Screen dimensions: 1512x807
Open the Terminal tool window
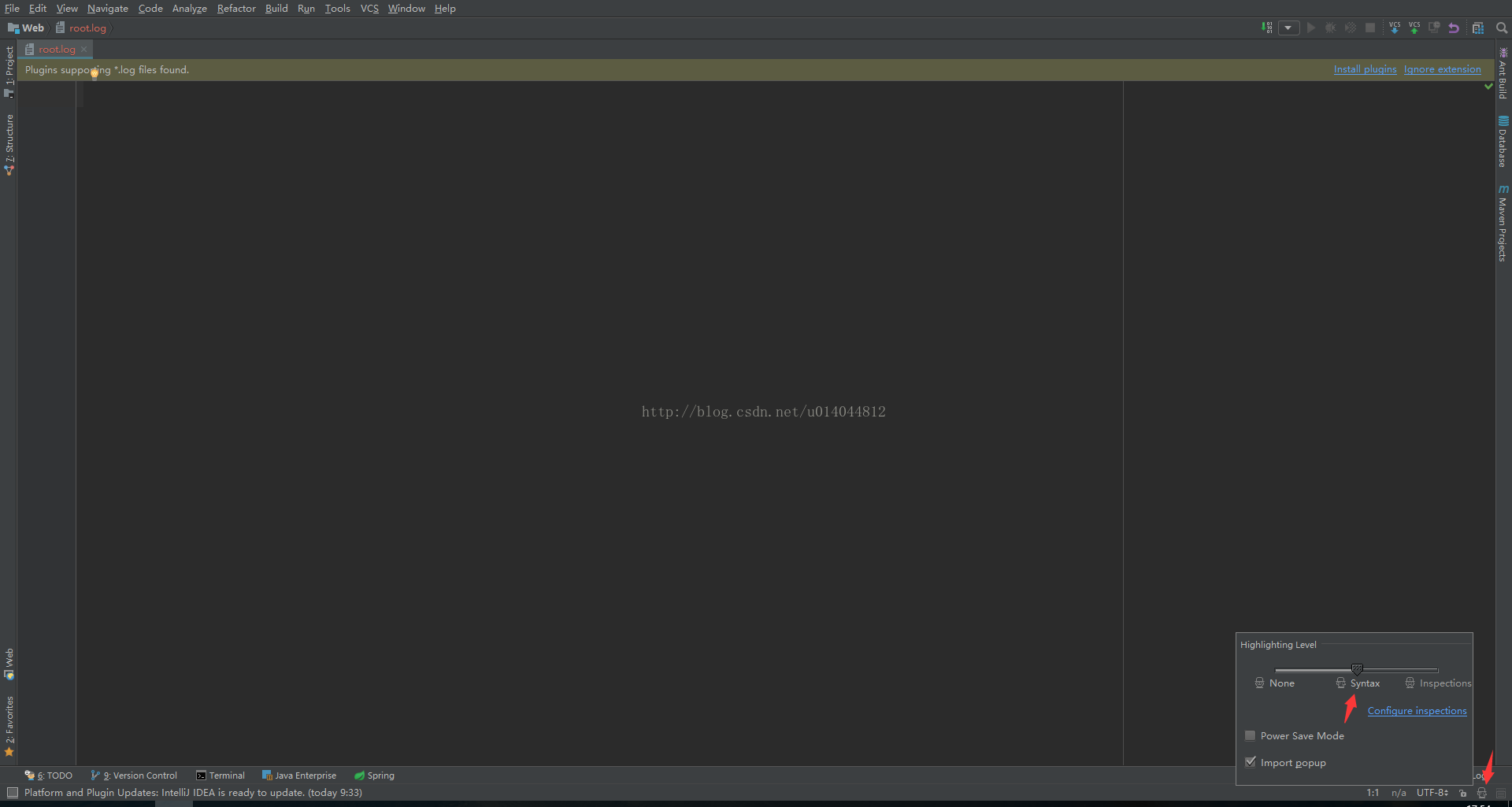[x=220, y=776]
